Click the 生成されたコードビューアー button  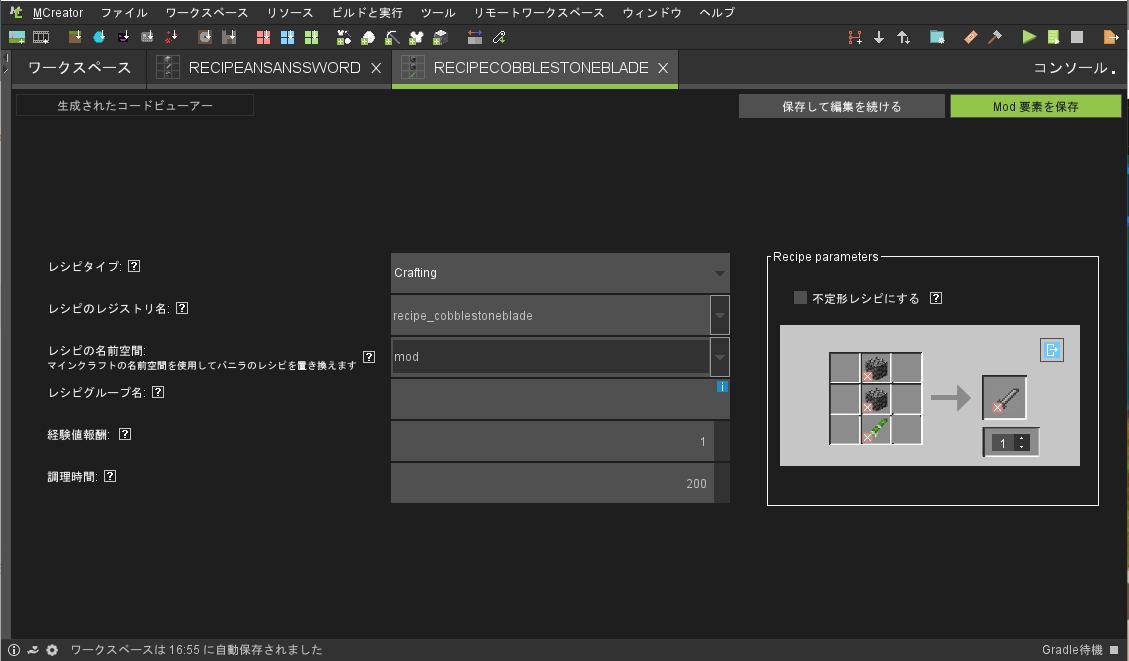134,104
